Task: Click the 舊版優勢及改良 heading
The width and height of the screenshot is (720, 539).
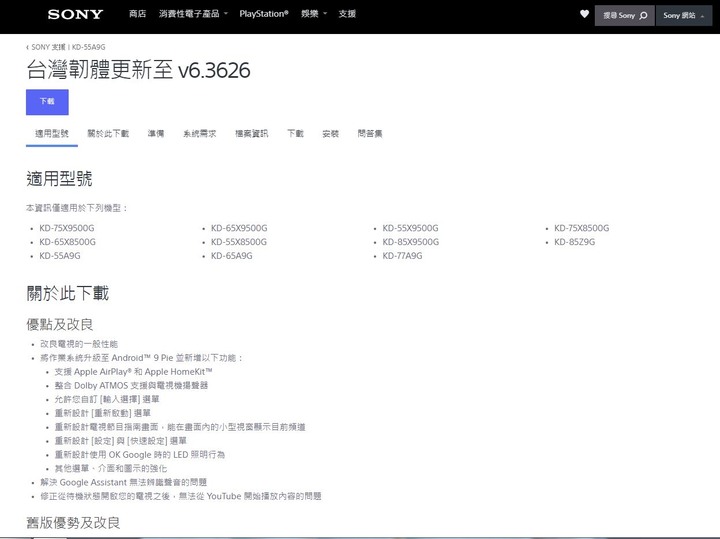Action: (x=73, y=522)
